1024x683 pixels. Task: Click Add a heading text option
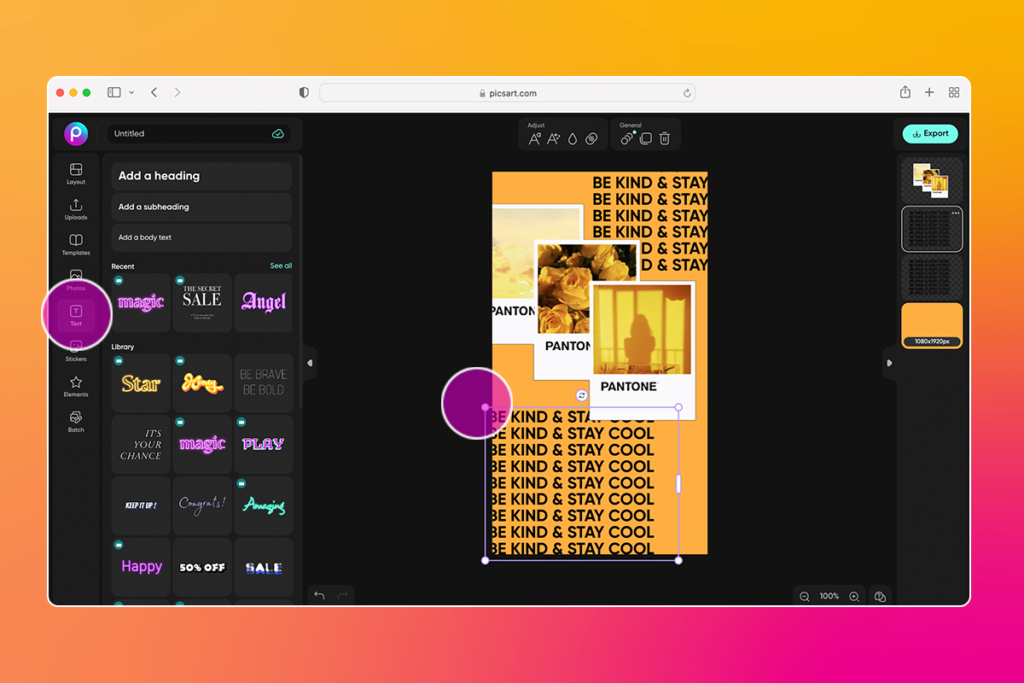pos(200,176)
